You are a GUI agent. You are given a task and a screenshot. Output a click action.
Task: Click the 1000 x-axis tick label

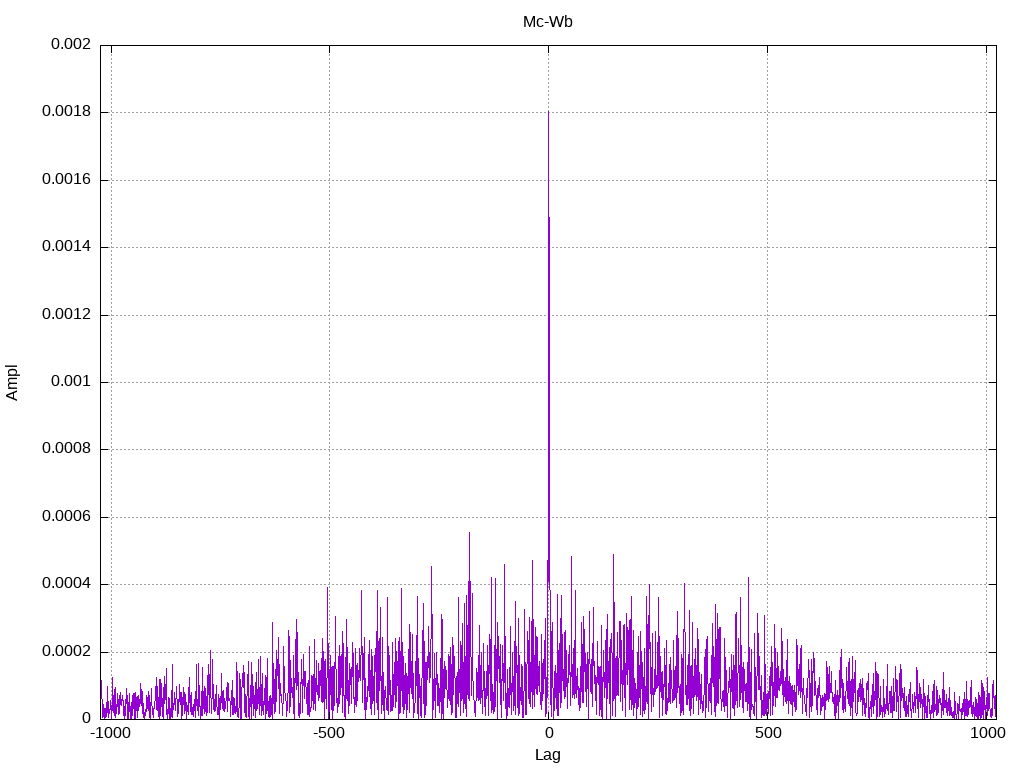click(x=987, y=733)
